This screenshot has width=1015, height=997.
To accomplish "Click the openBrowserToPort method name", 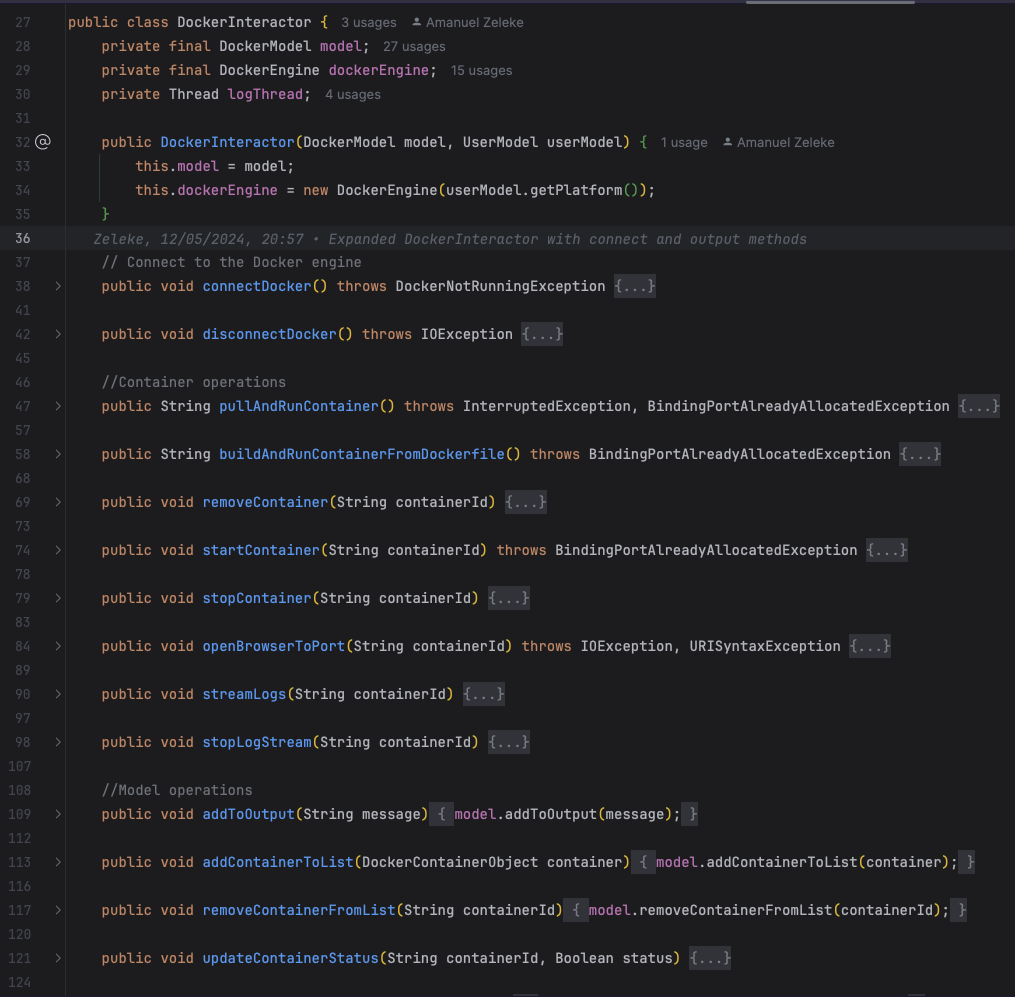I will [274, 645].
